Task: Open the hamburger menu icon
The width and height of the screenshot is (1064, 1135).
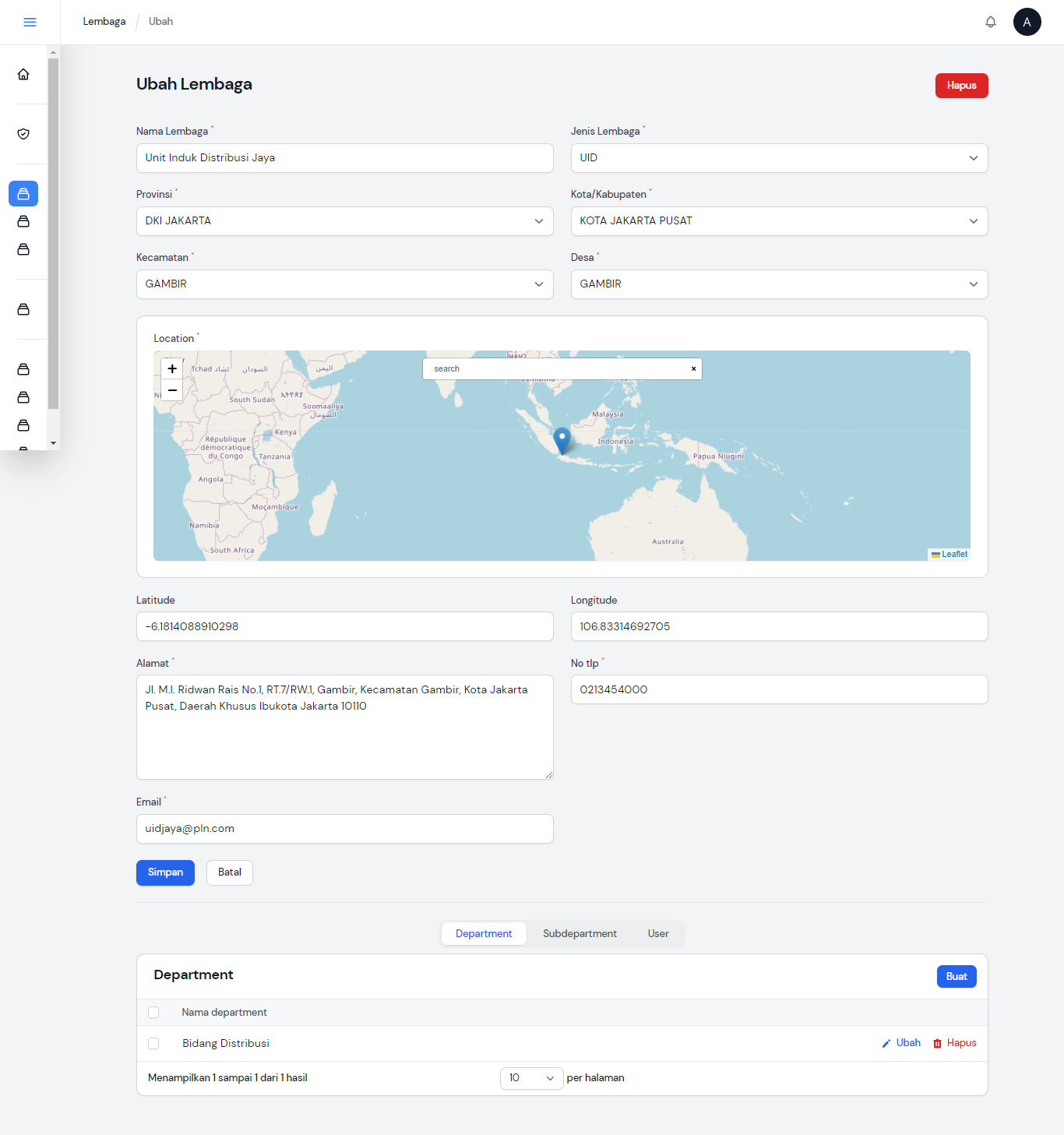Action: [30, 22]
